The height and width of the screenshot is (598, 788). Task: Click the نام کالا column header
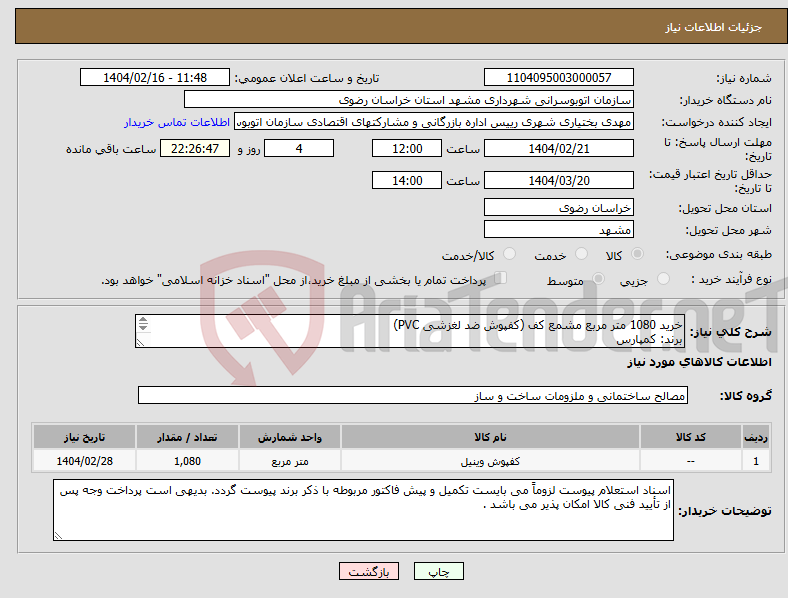(490, 437)
